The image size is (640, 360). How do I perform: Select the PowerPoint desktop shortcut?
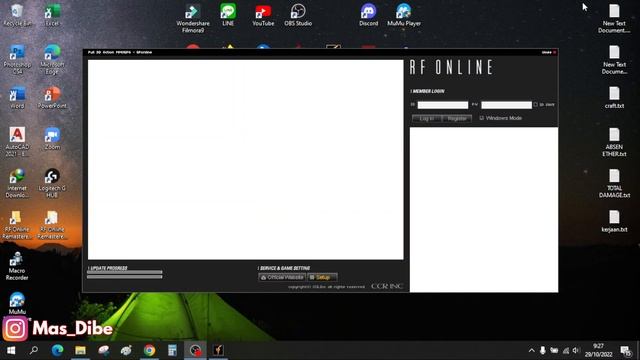pyautogui.click(x=52, y=98)
